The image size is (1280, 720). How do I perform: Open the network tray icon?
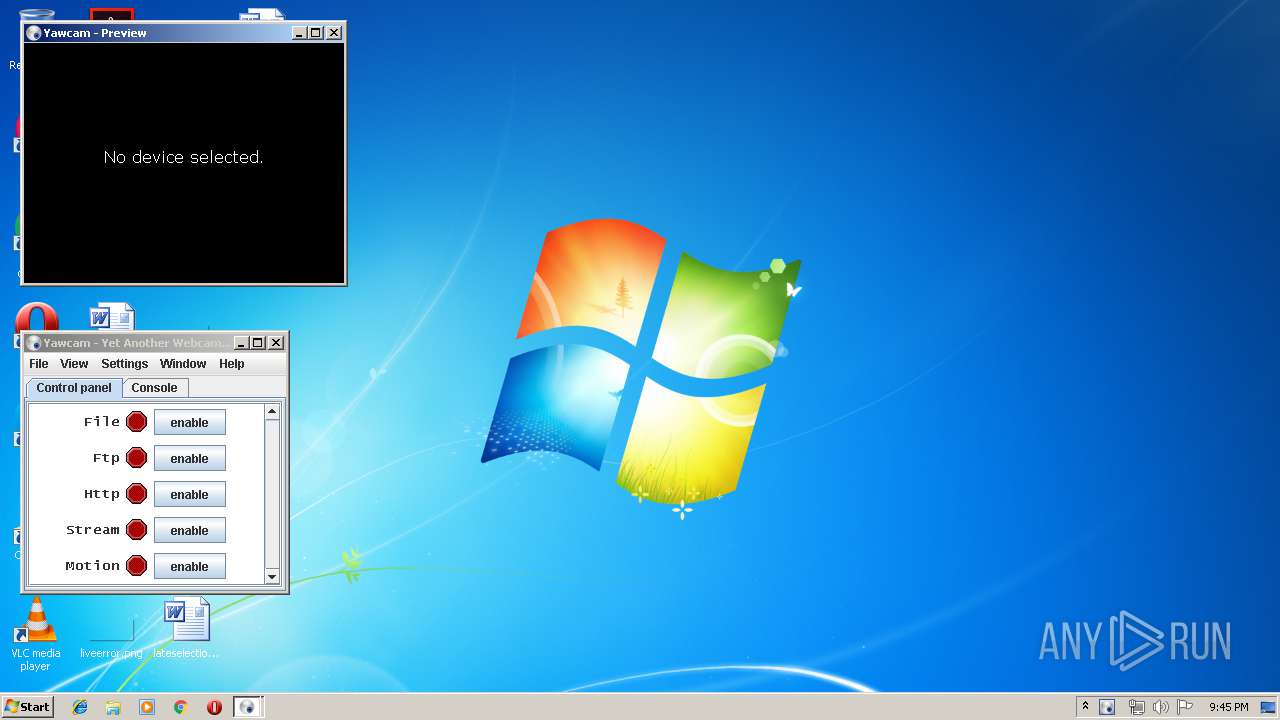(1136, 707)
